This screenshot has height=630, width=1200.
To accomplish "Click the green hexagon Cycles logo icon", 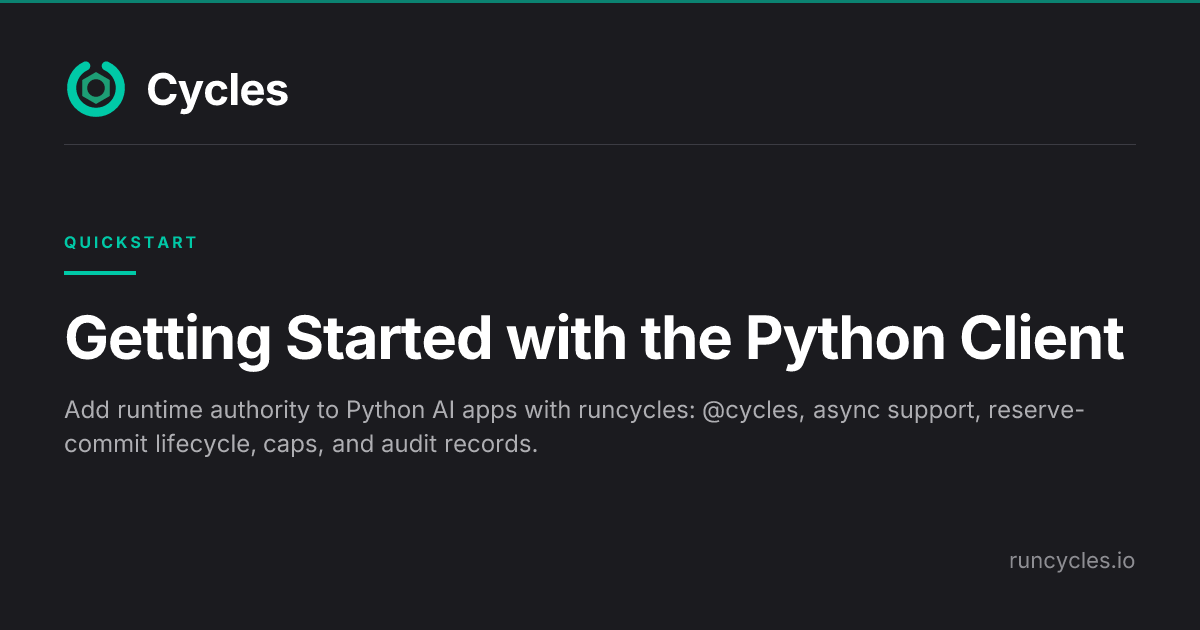I will tap(96, 89).
